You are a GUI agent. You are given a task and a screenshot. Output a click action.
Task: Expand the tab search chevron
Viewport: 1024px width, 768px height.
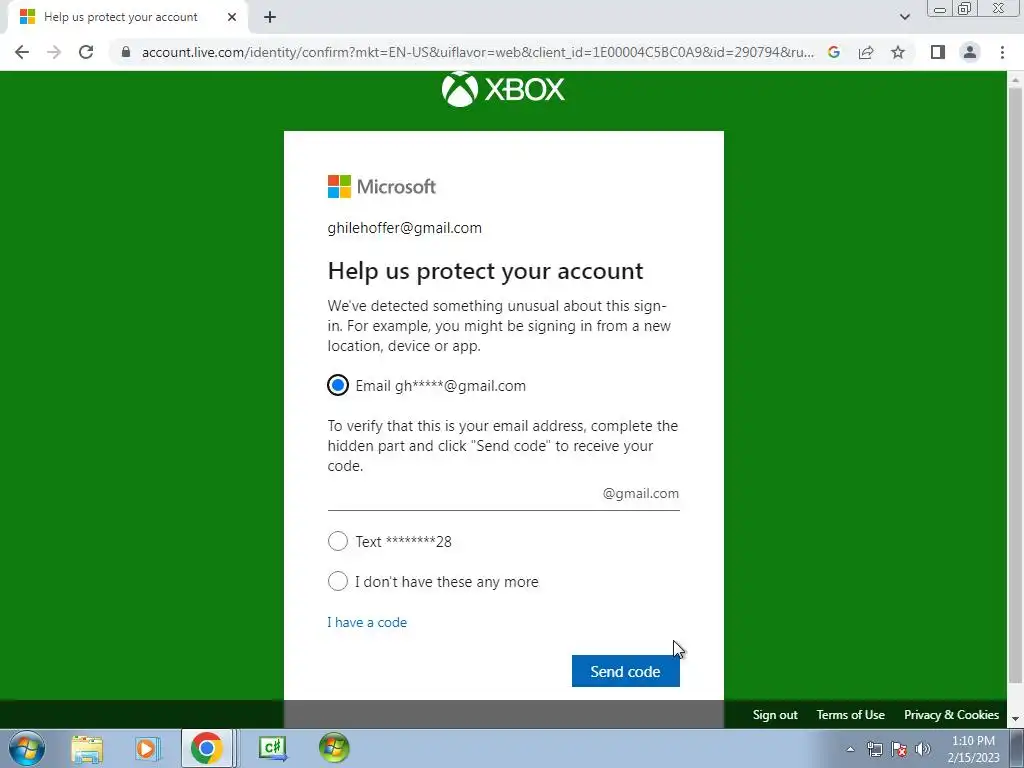904,18
